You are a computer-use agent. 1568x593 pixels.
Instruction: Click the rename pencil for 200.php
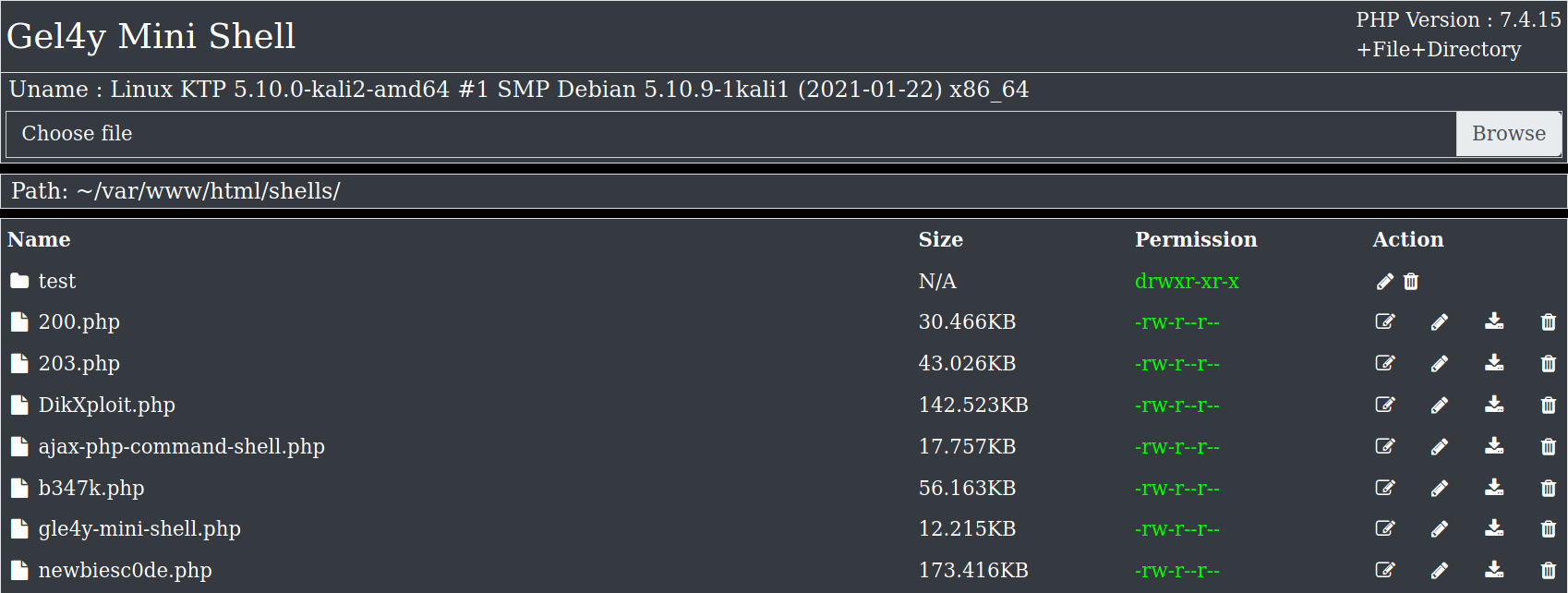[1440, 322]
